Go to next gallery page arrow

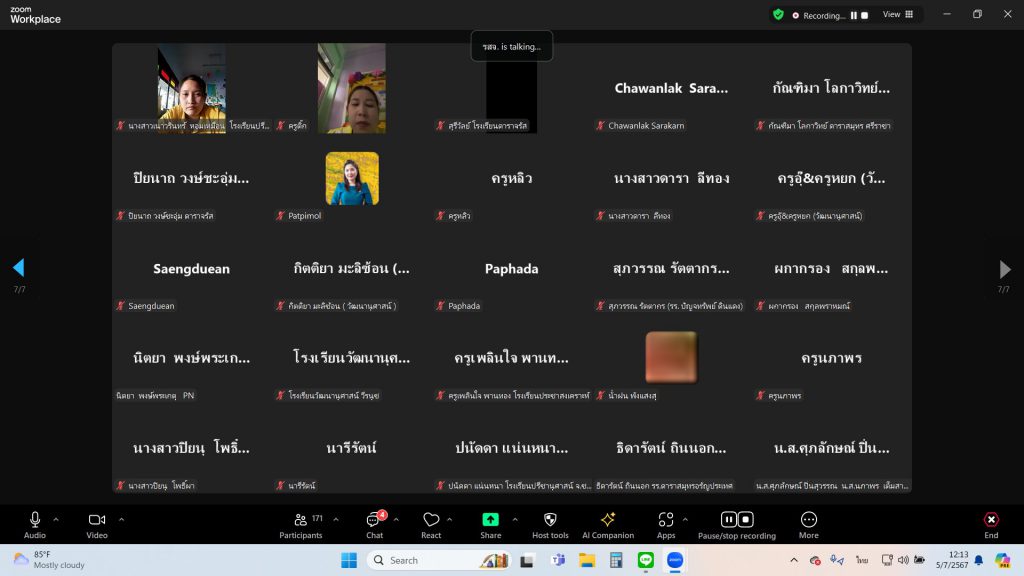1005,269
